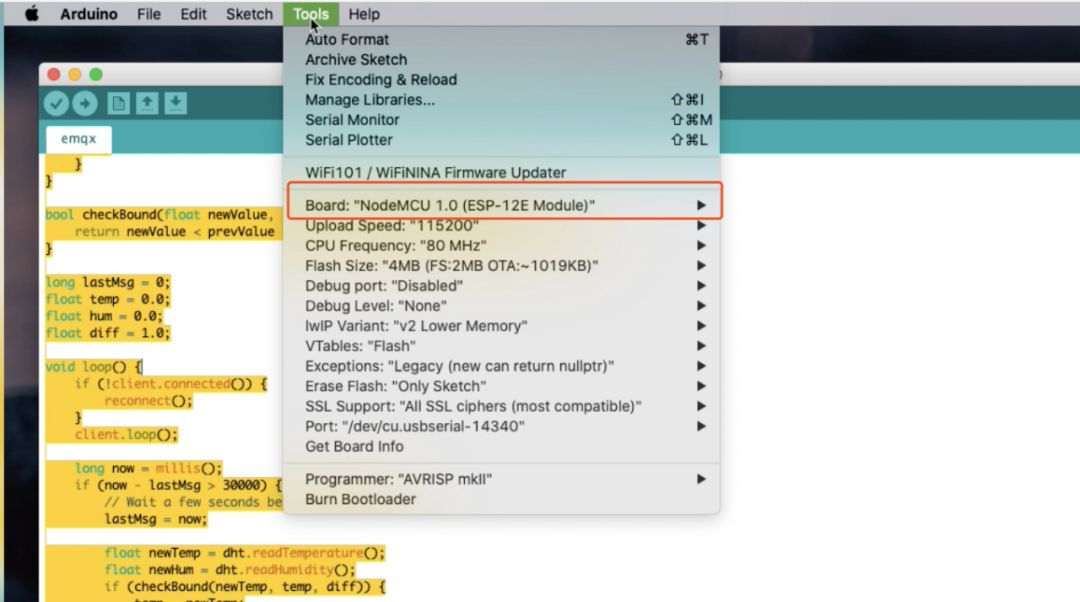
Task: Click Get Board Info
Action: [501, 446]
